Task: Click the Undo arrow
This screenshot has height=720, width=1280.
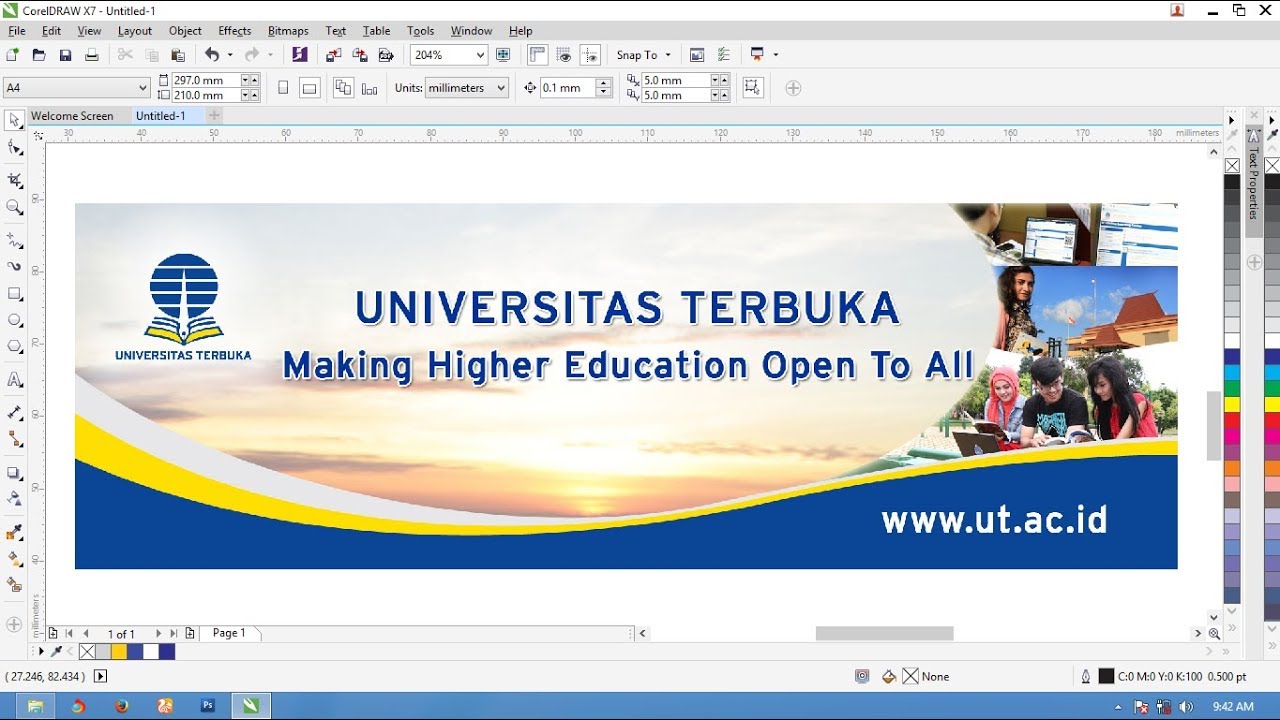Action: [x=212, y=55]
